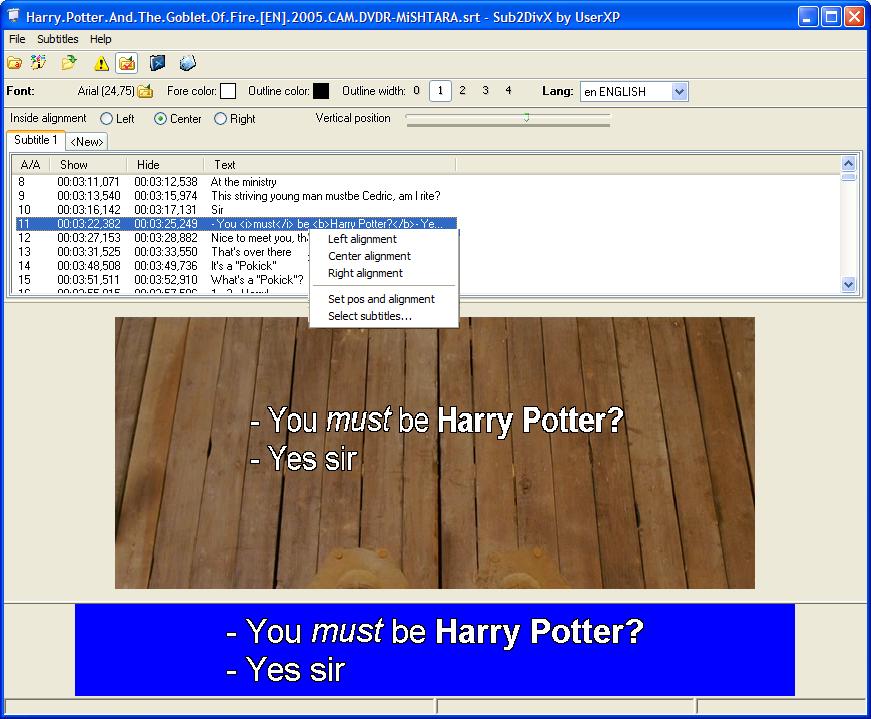
Task: Click the open subtitle folder icon
Action: click(x=14, y=63)
